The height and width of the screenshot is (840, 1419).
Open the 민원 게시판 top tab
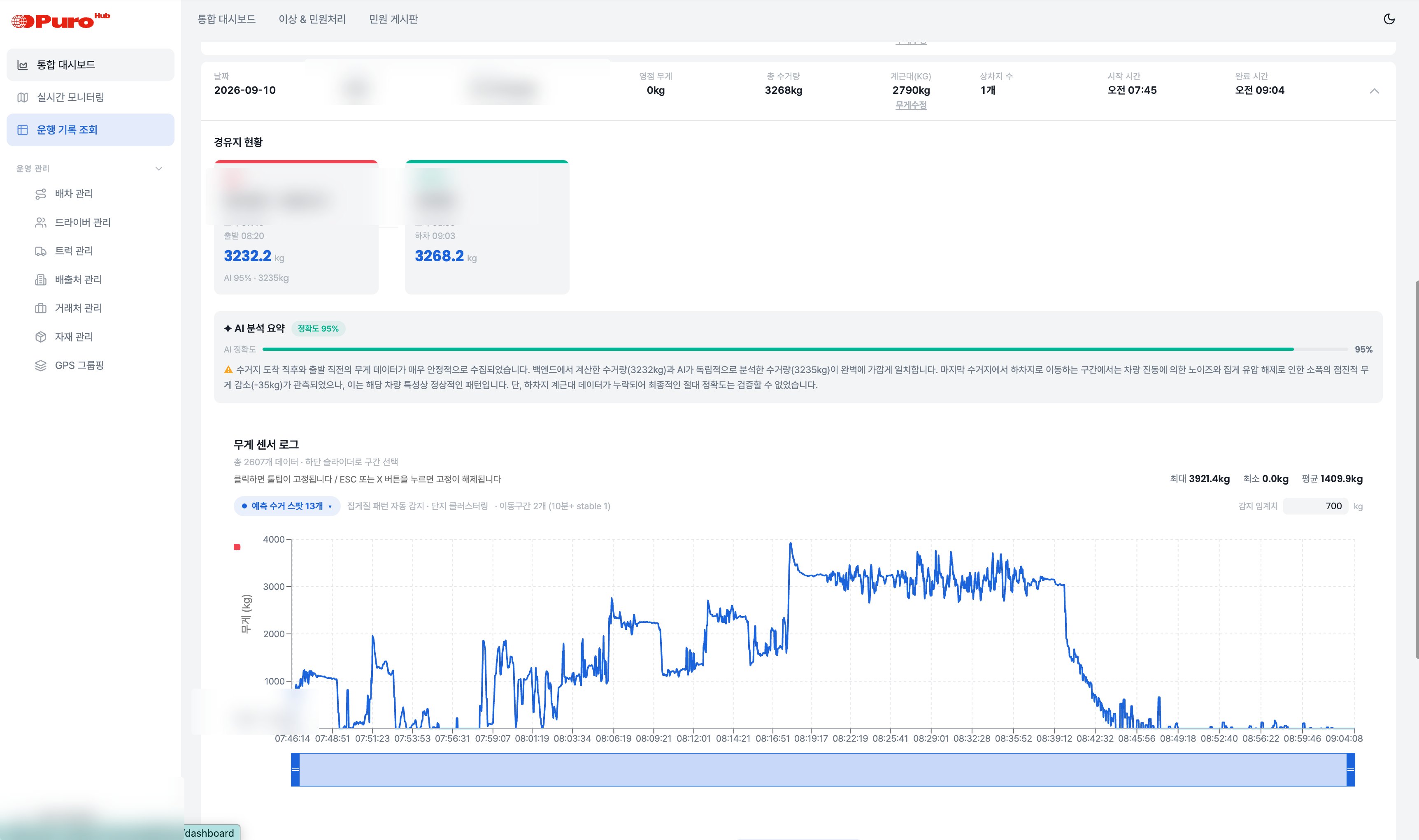pos(393,19)
